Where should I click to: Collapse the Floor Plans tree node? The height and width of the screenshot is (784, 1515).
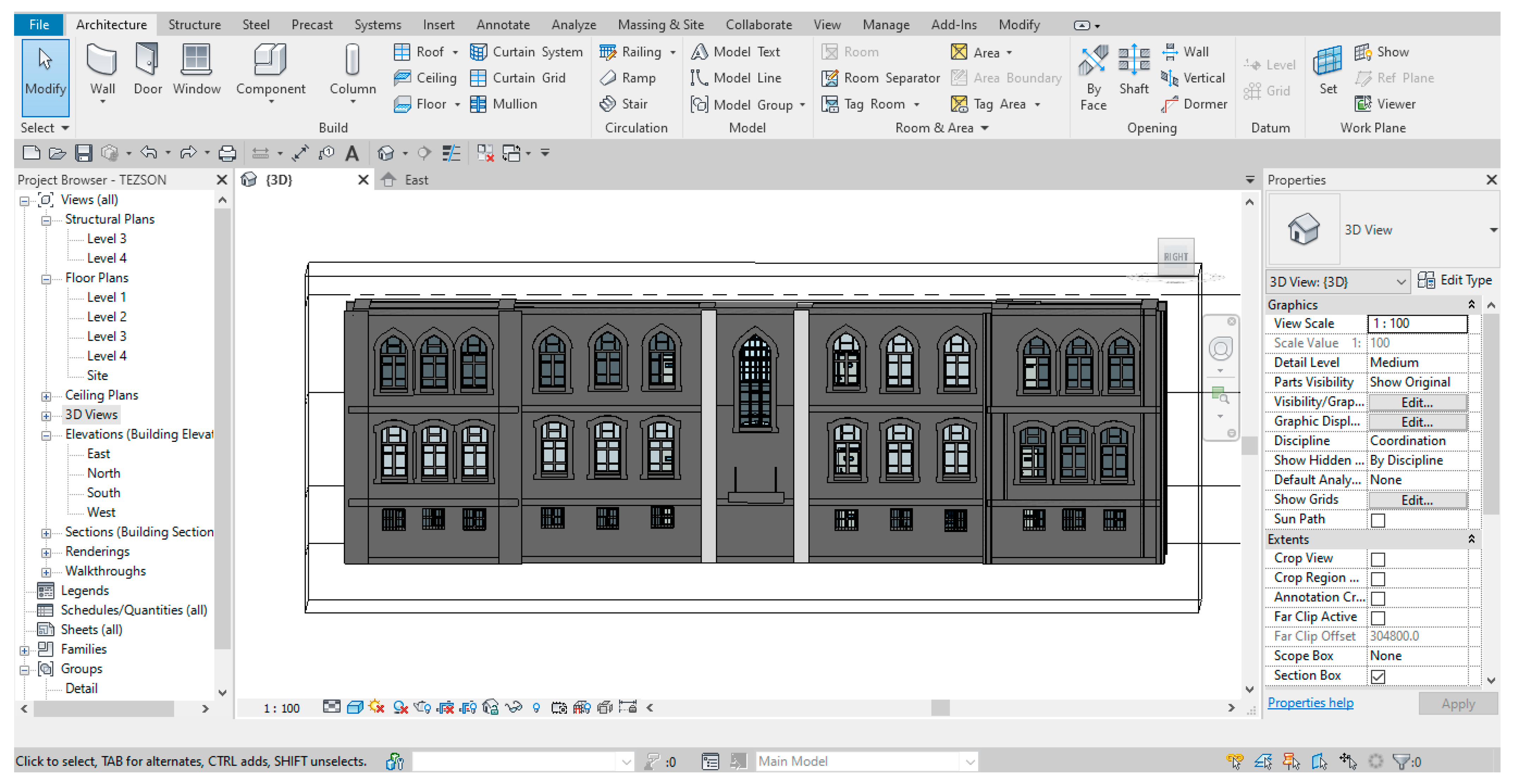[46, 279]
